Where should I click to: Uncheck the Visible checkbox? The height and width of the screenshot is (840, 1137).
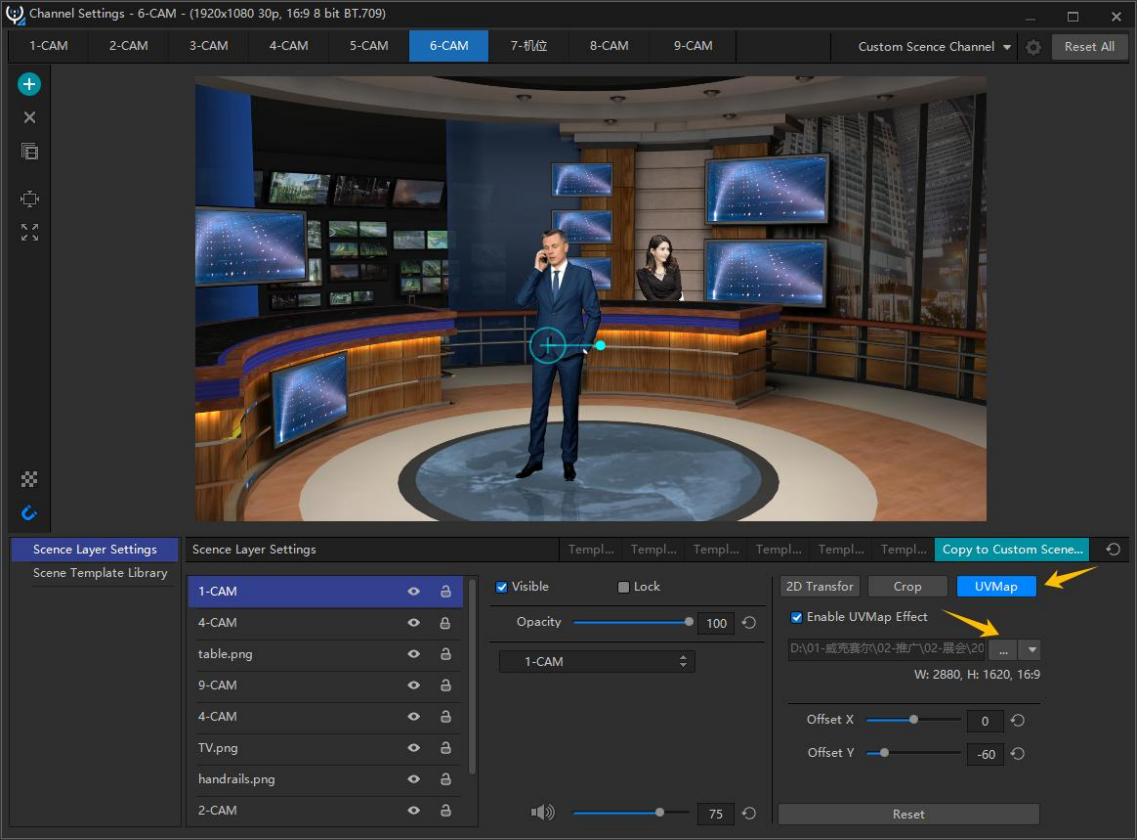coord(502,587)
